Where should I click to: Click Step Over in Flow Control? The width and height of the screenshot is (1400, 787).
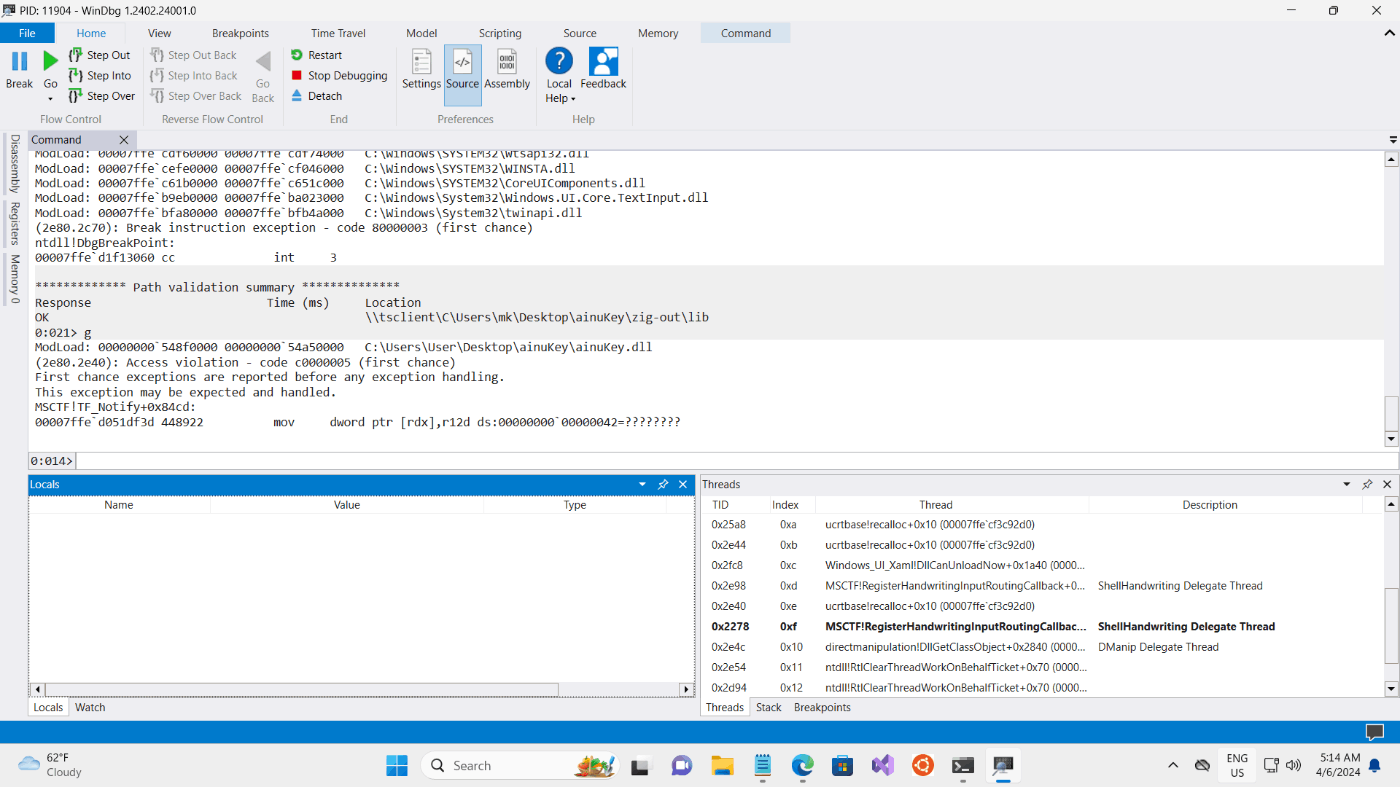pos(101,96)
